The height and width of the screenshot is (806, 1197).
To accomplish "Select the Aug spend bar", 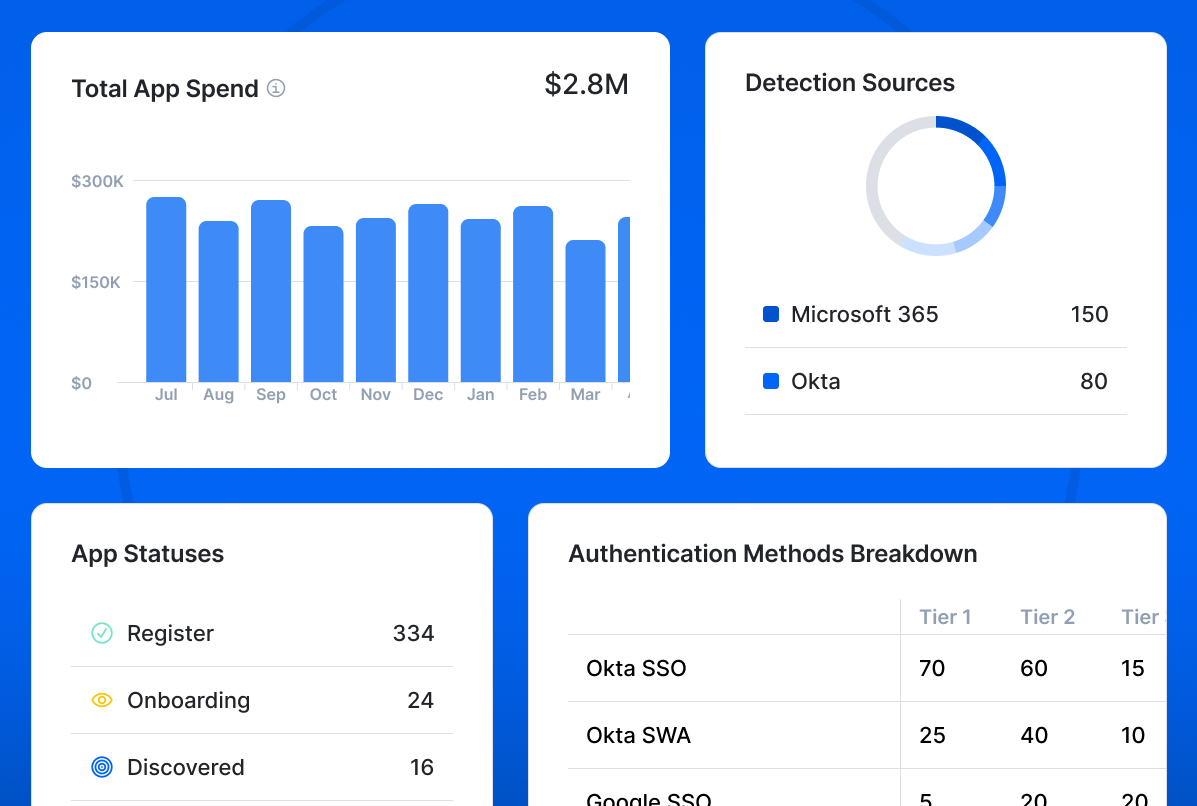I will coord(218,301).
